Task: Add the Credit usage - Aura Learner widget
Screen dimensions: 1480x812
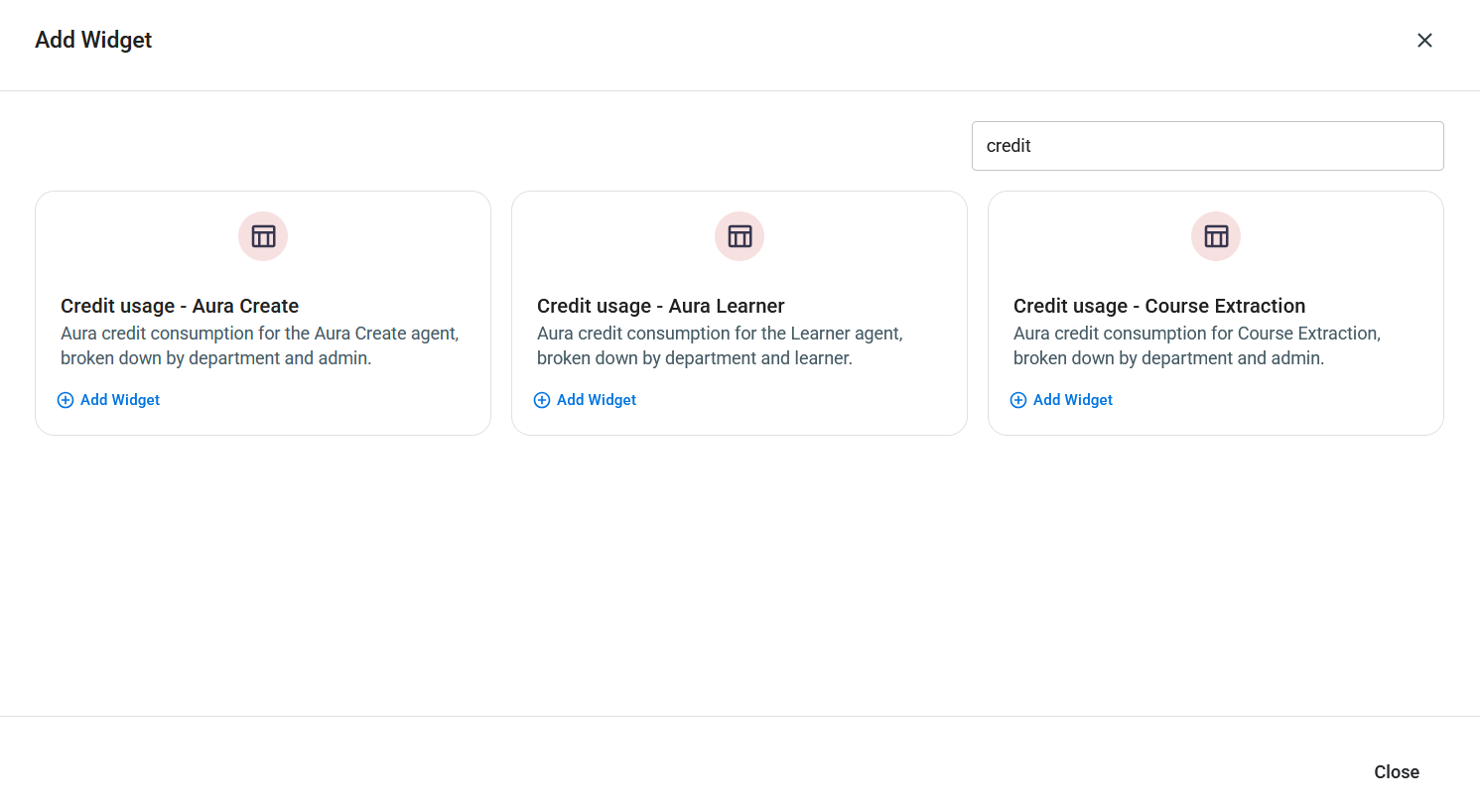Action: (x=586, y=400)
